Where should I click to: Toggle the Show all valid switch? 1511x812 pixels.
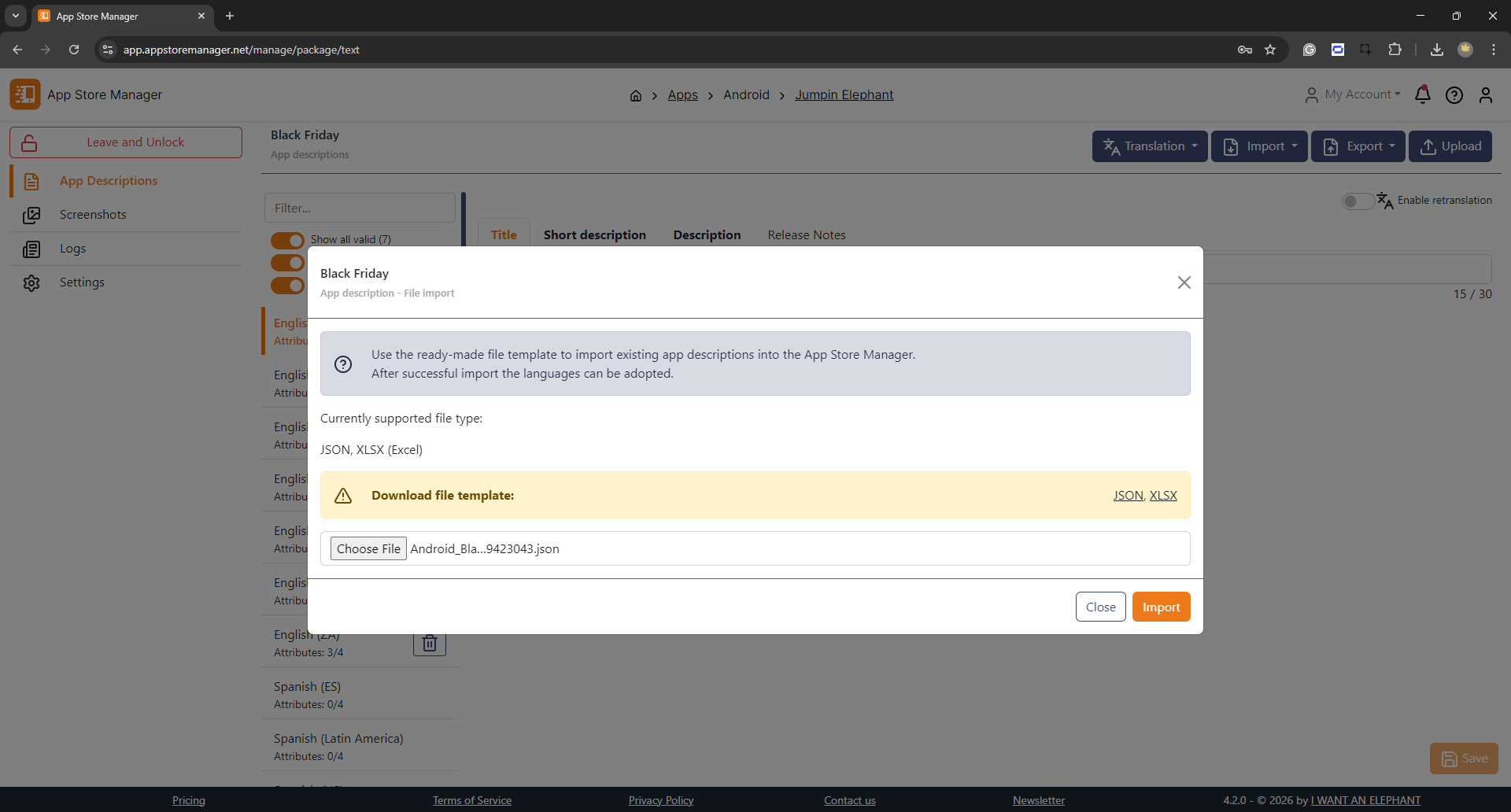point(287,240)
